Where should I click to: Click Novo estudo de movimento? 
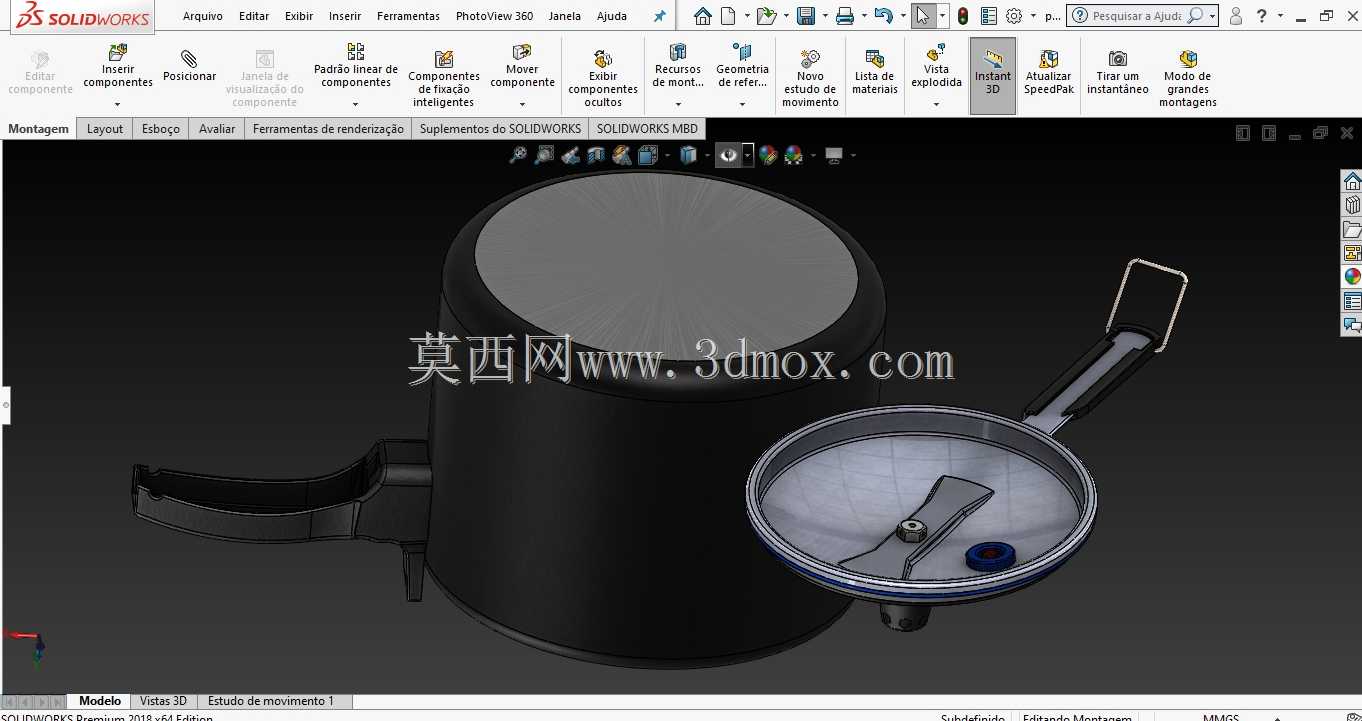coord(810,78)
